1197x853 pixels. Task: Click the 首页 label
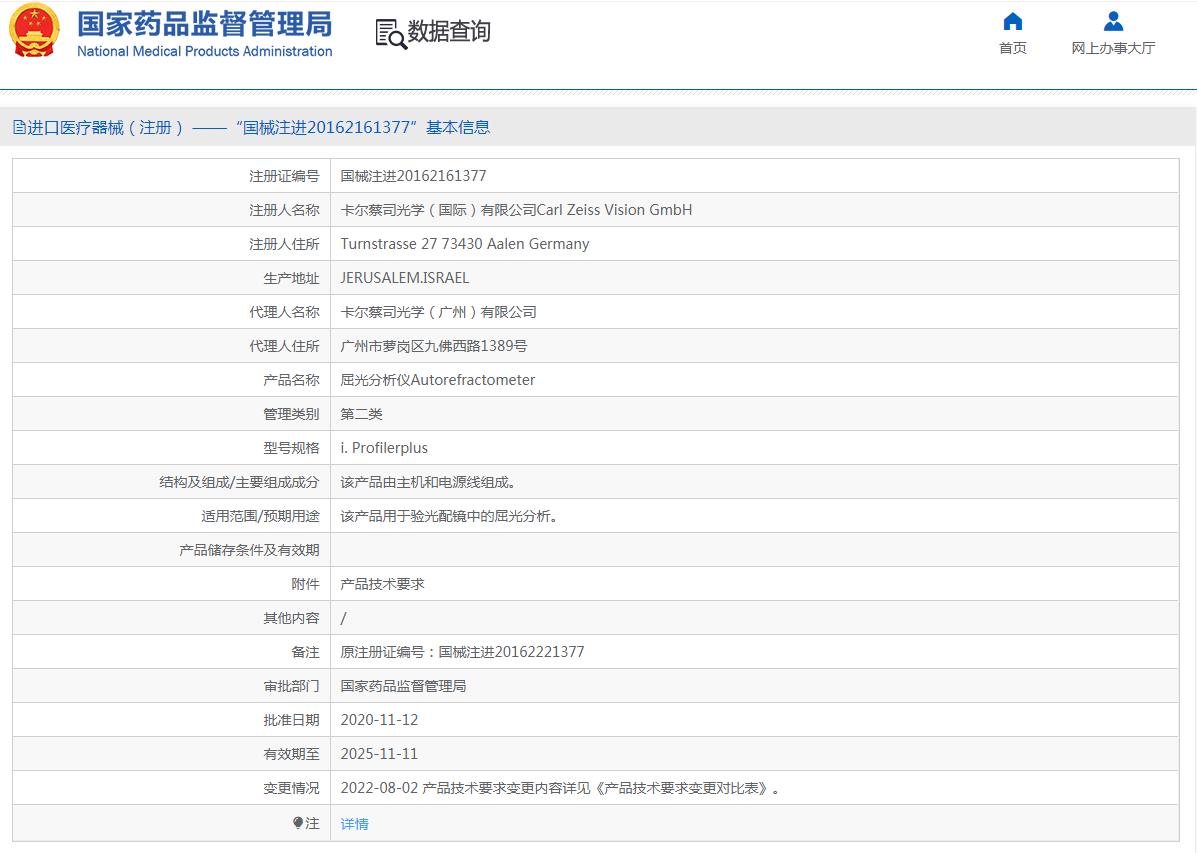click(1012, 48)
